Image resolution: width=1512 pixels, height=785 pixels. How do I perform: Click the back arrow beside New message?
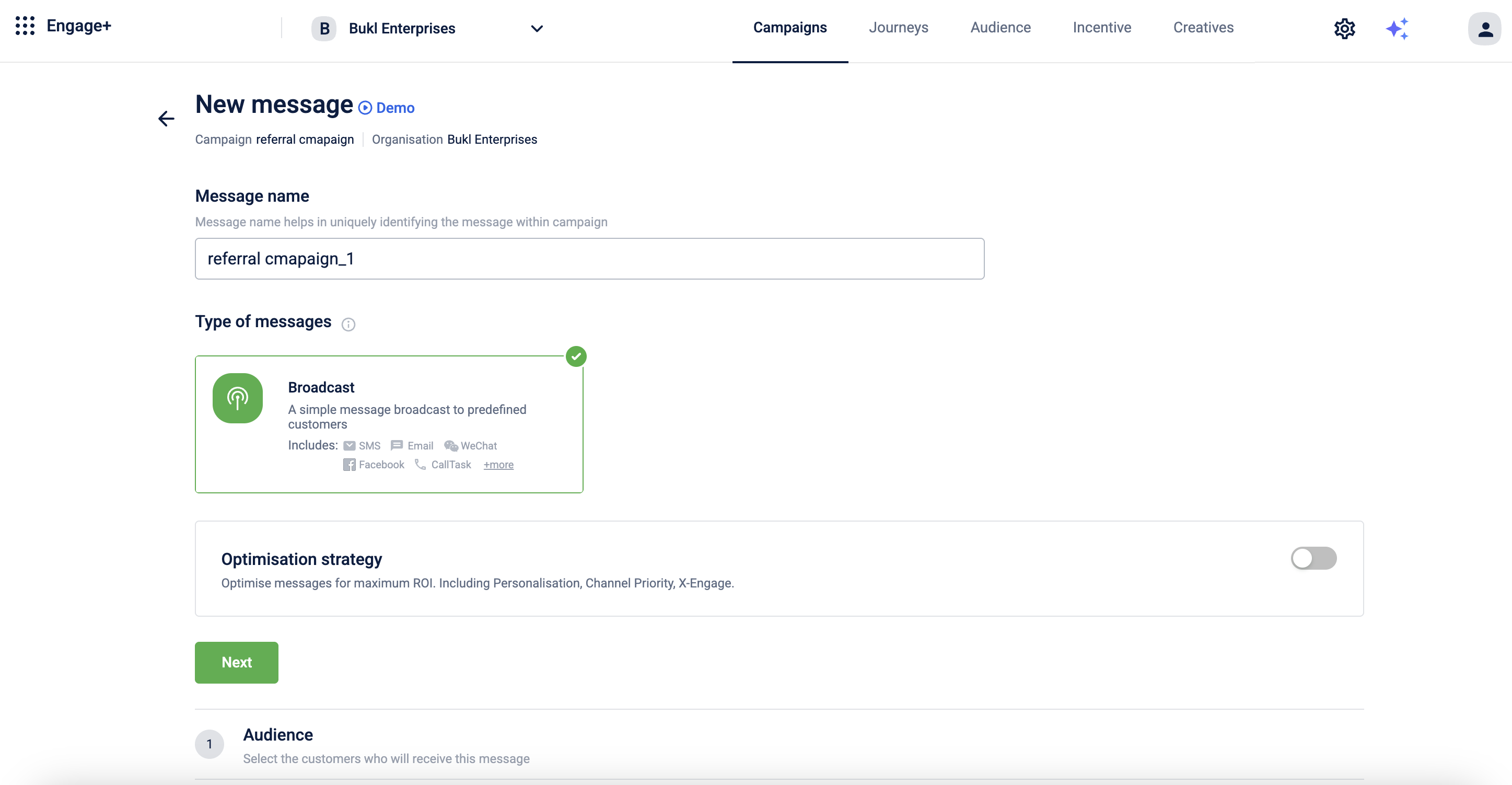[166, 119]
